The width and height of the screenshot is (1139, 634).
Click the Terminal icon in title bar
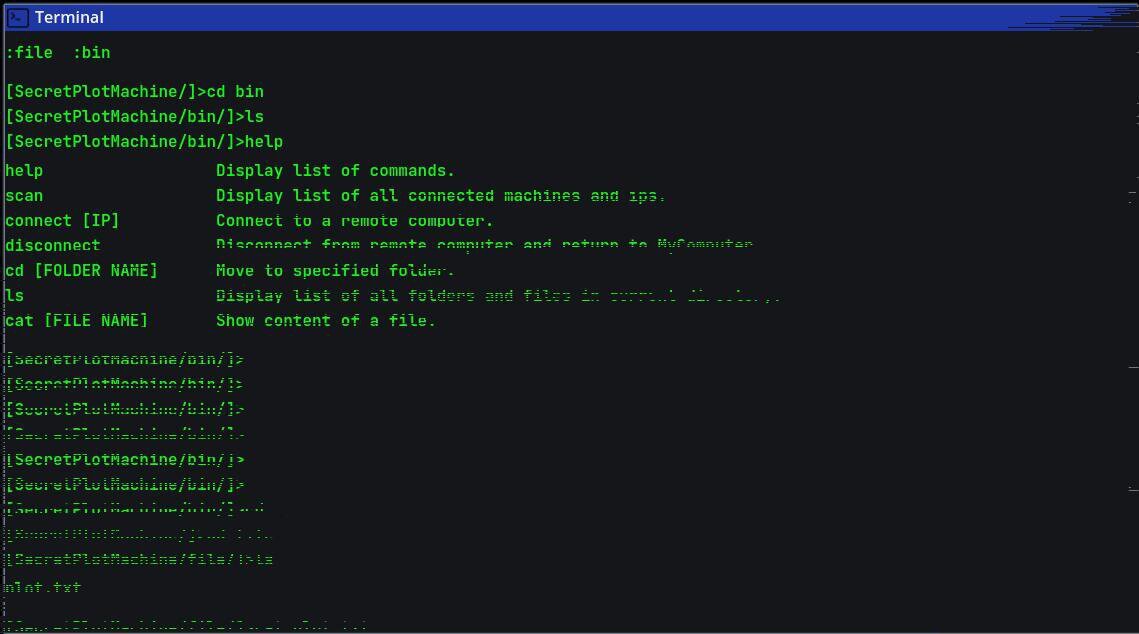tap(17, 17)
